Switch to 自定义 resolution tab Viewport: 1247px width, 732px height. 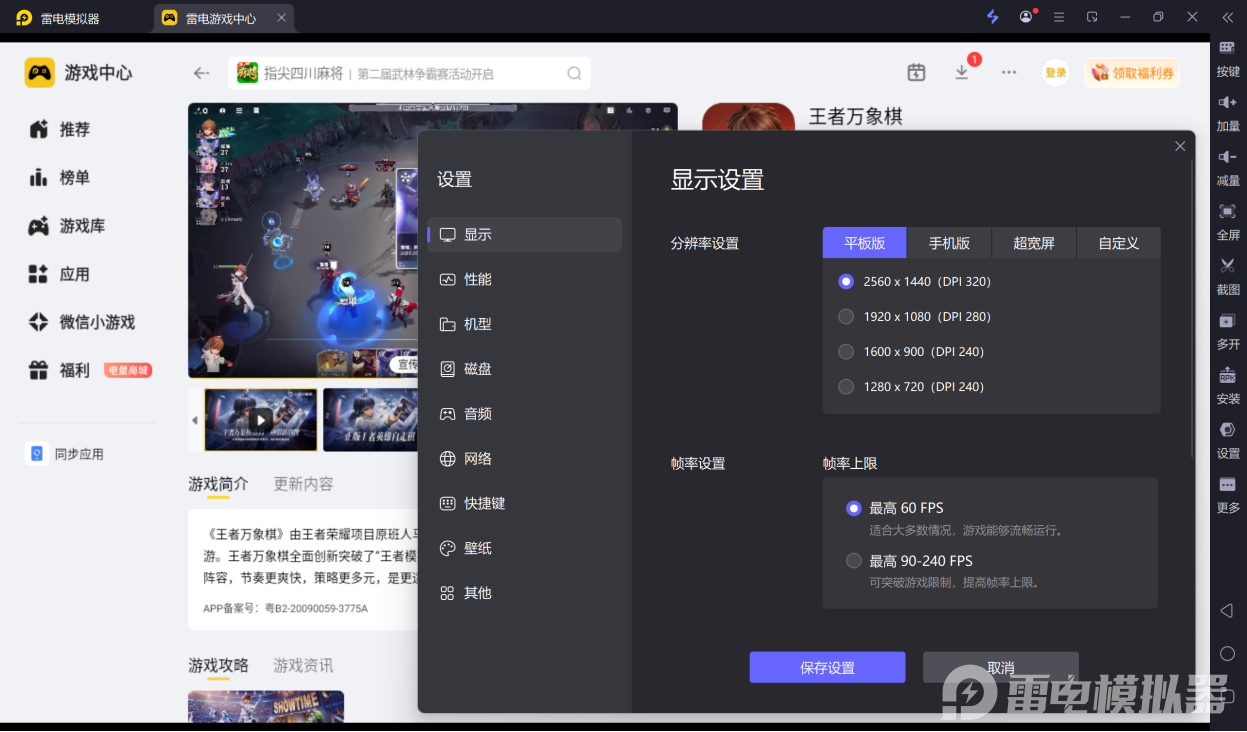tap(1119, 243)
